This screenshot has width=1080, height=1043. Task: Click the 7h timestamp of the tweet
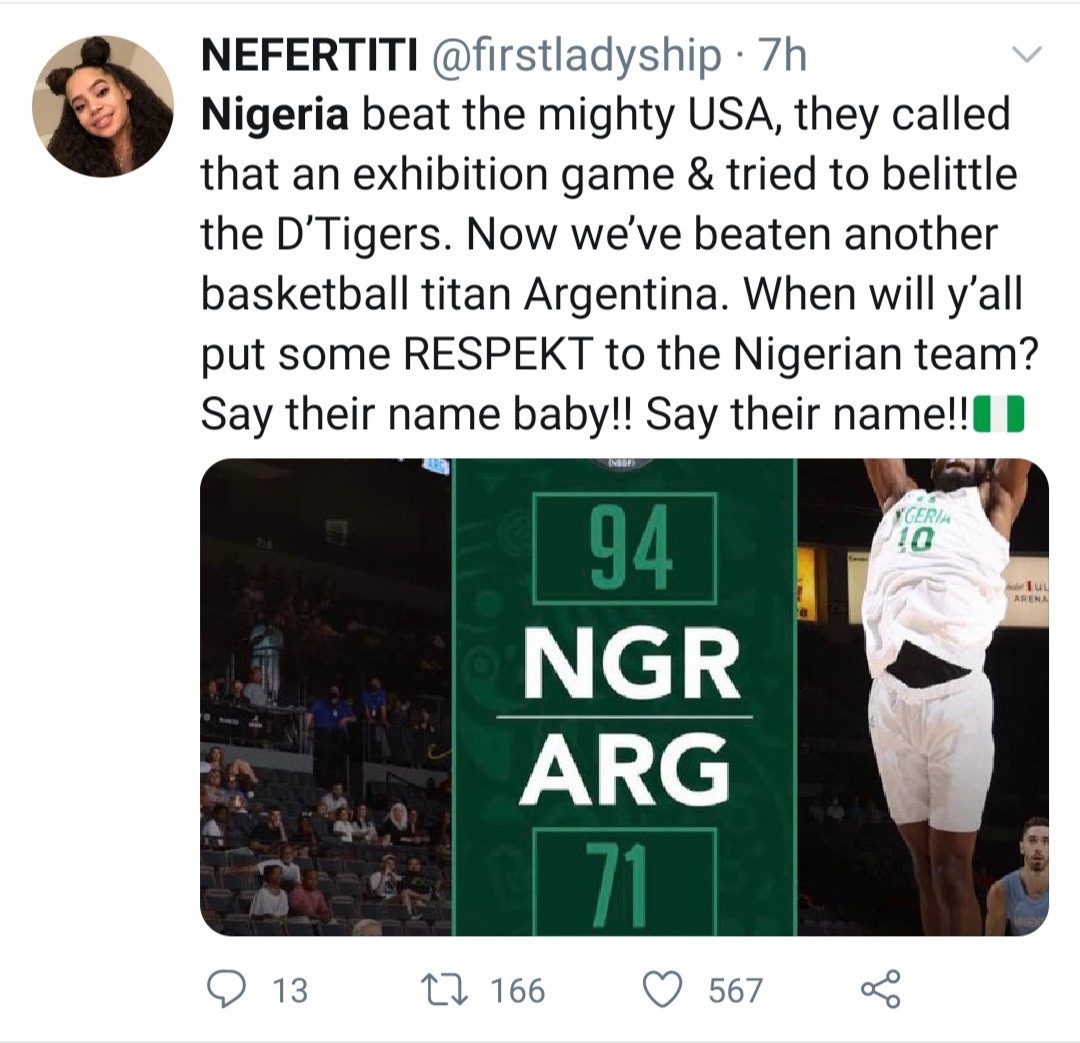783,58
